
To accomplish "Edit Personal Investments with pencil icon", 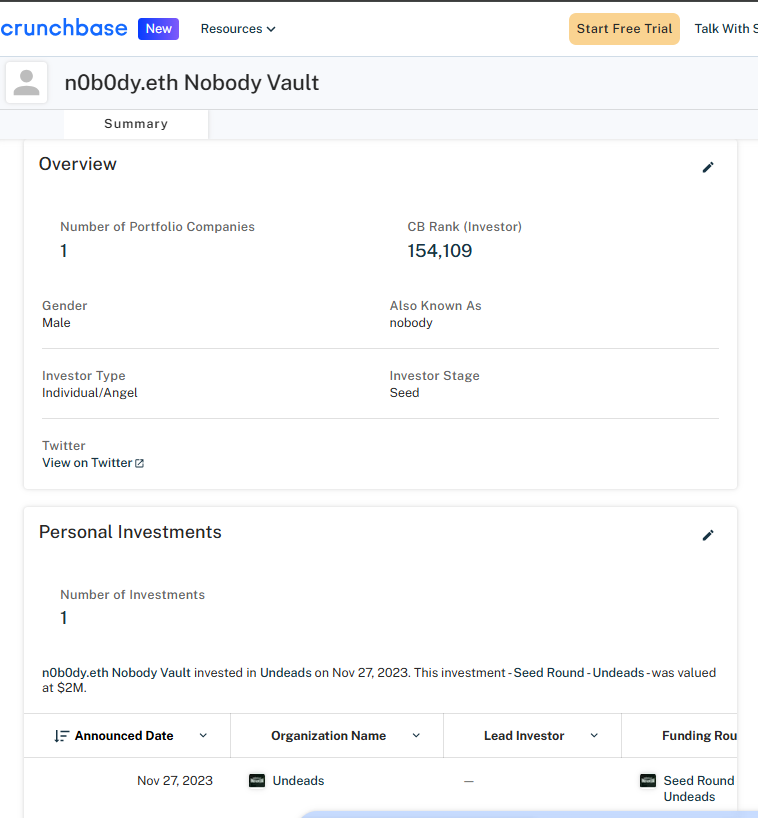I will coord(708,535).
